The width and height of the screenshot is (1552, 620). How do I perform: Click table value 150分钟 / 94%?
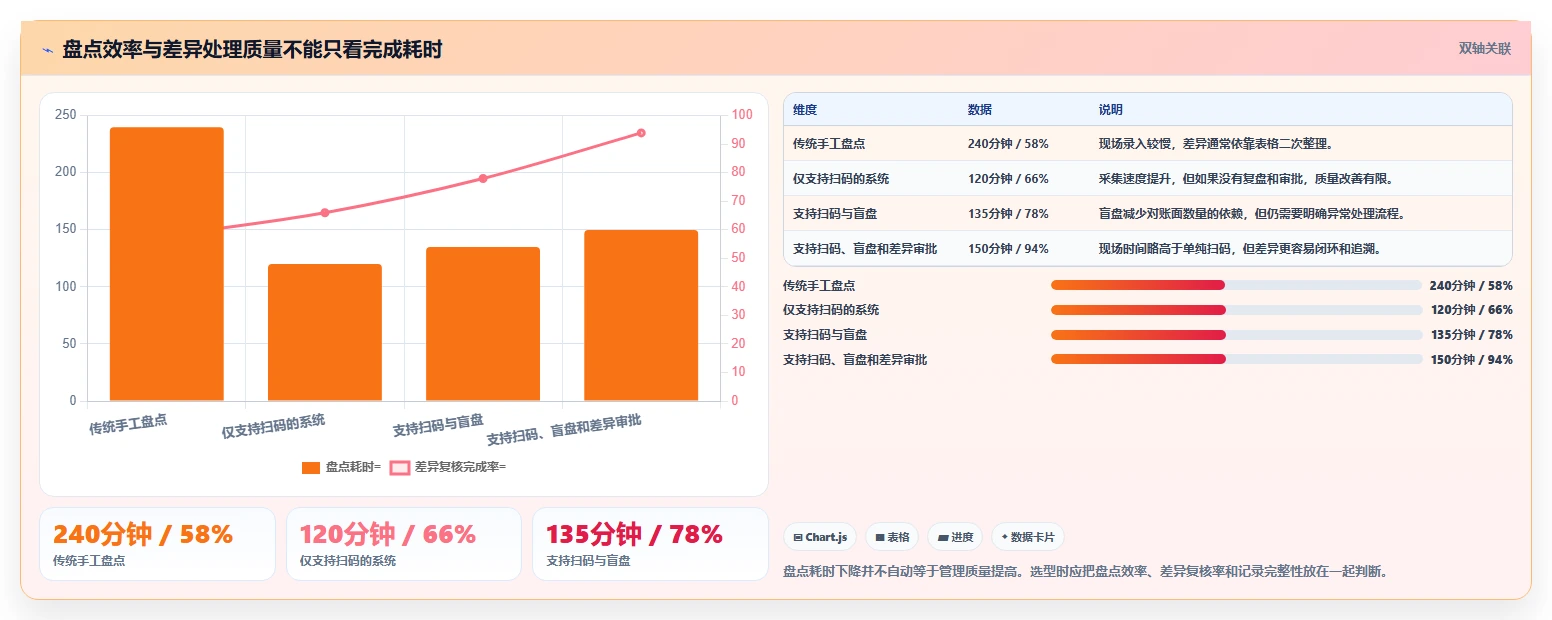coord(1008,249)
